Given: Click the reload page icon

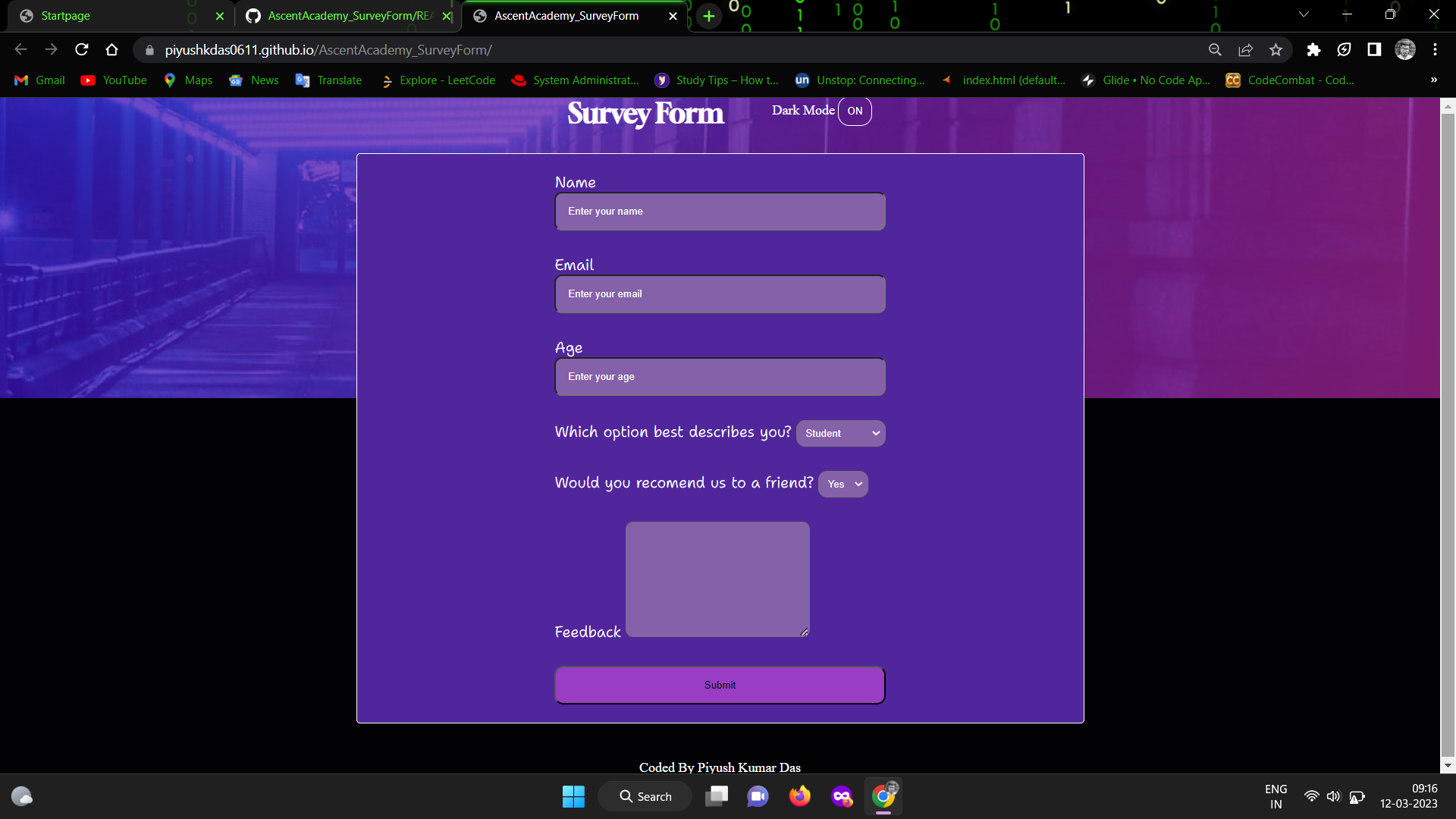Looking at the screenshot, I should point(81,49).
